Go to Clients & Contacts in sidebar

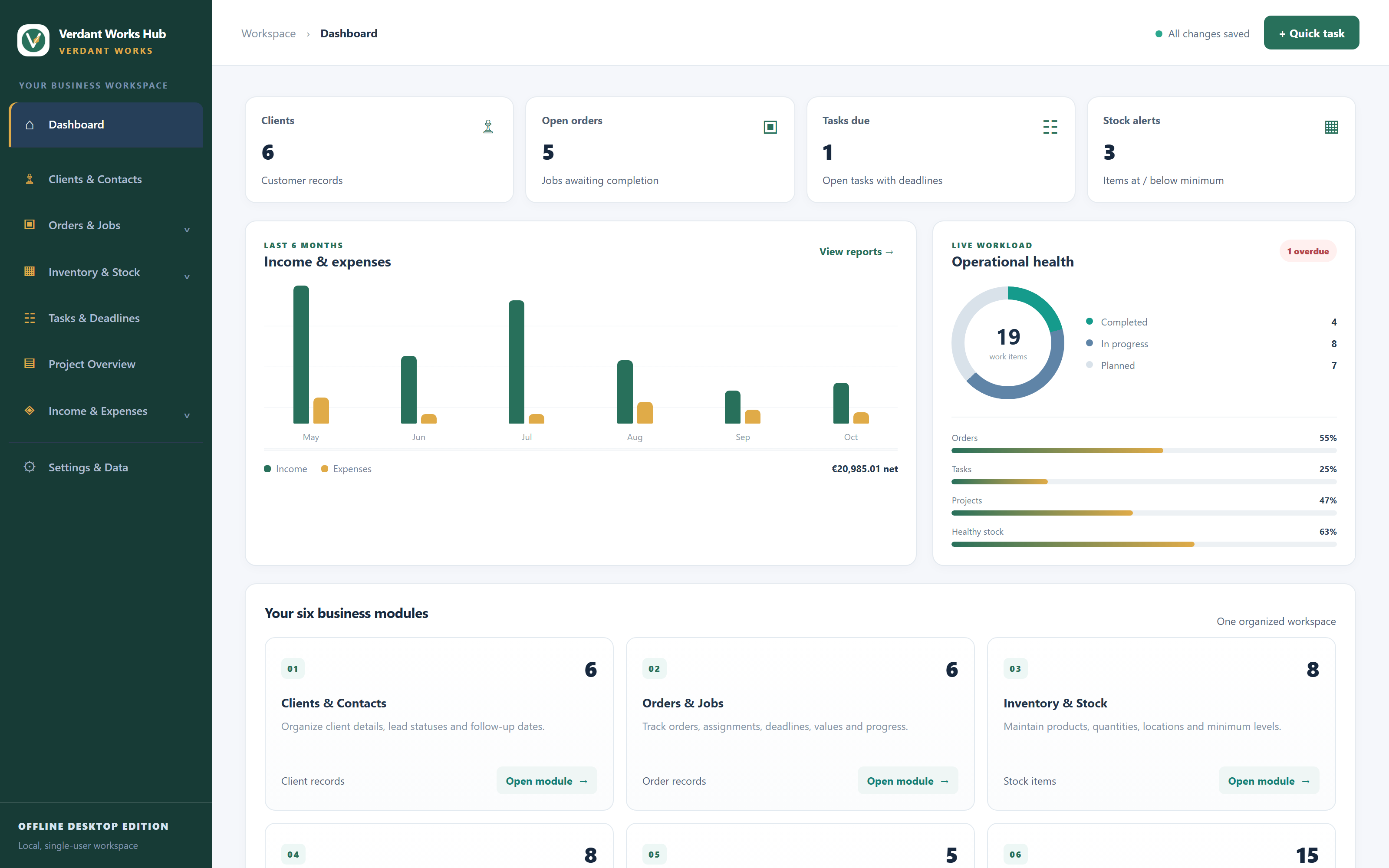[106, 179]
